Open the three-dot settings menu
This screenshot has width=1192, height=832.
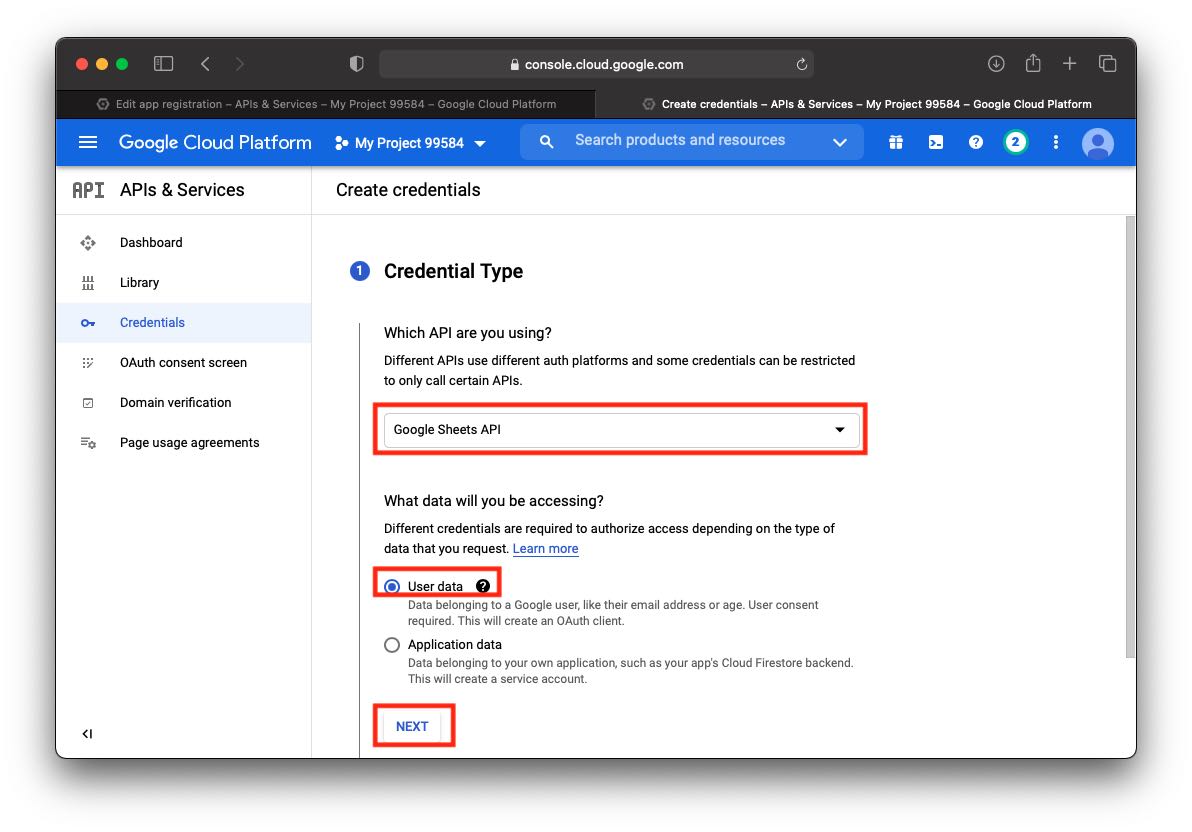pyautogui.click(x=1055, y=142)
